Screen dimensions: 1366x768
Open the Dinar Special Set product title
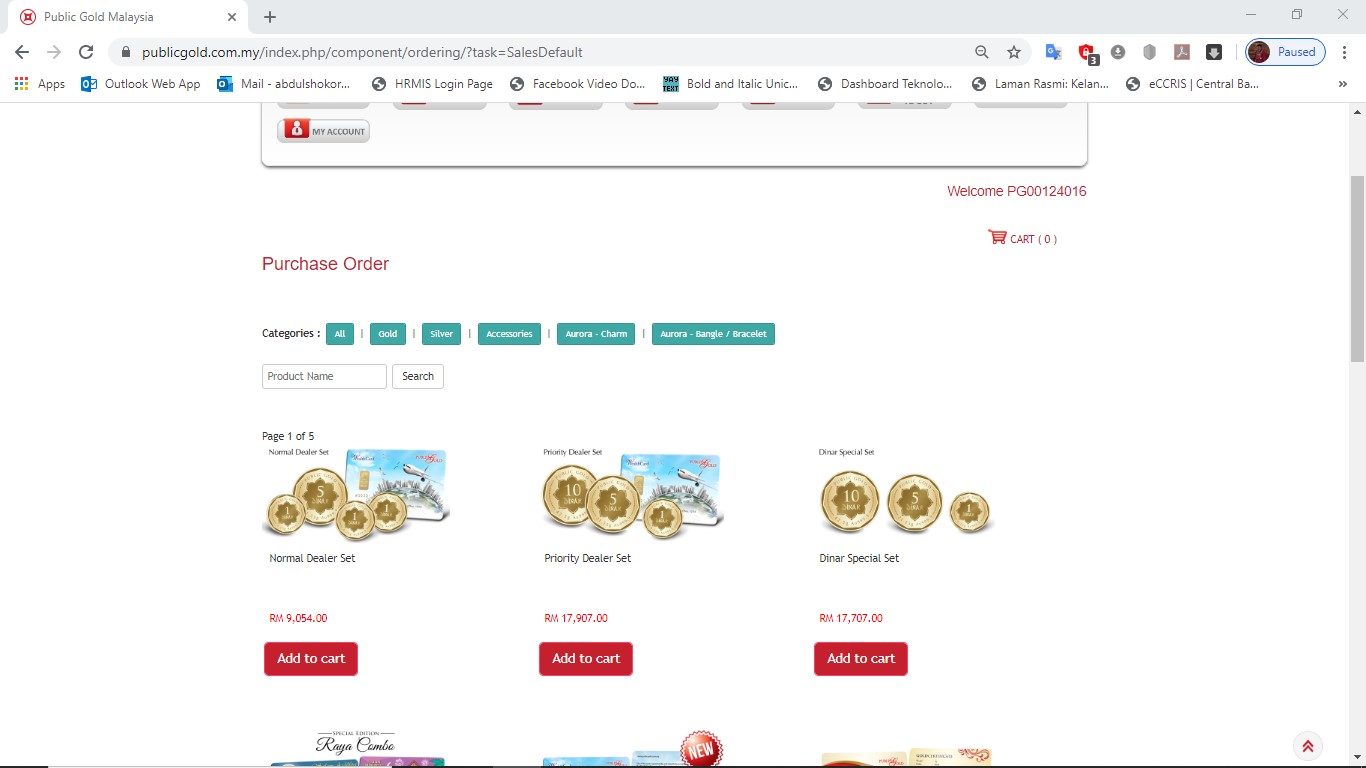coord(859,558)
